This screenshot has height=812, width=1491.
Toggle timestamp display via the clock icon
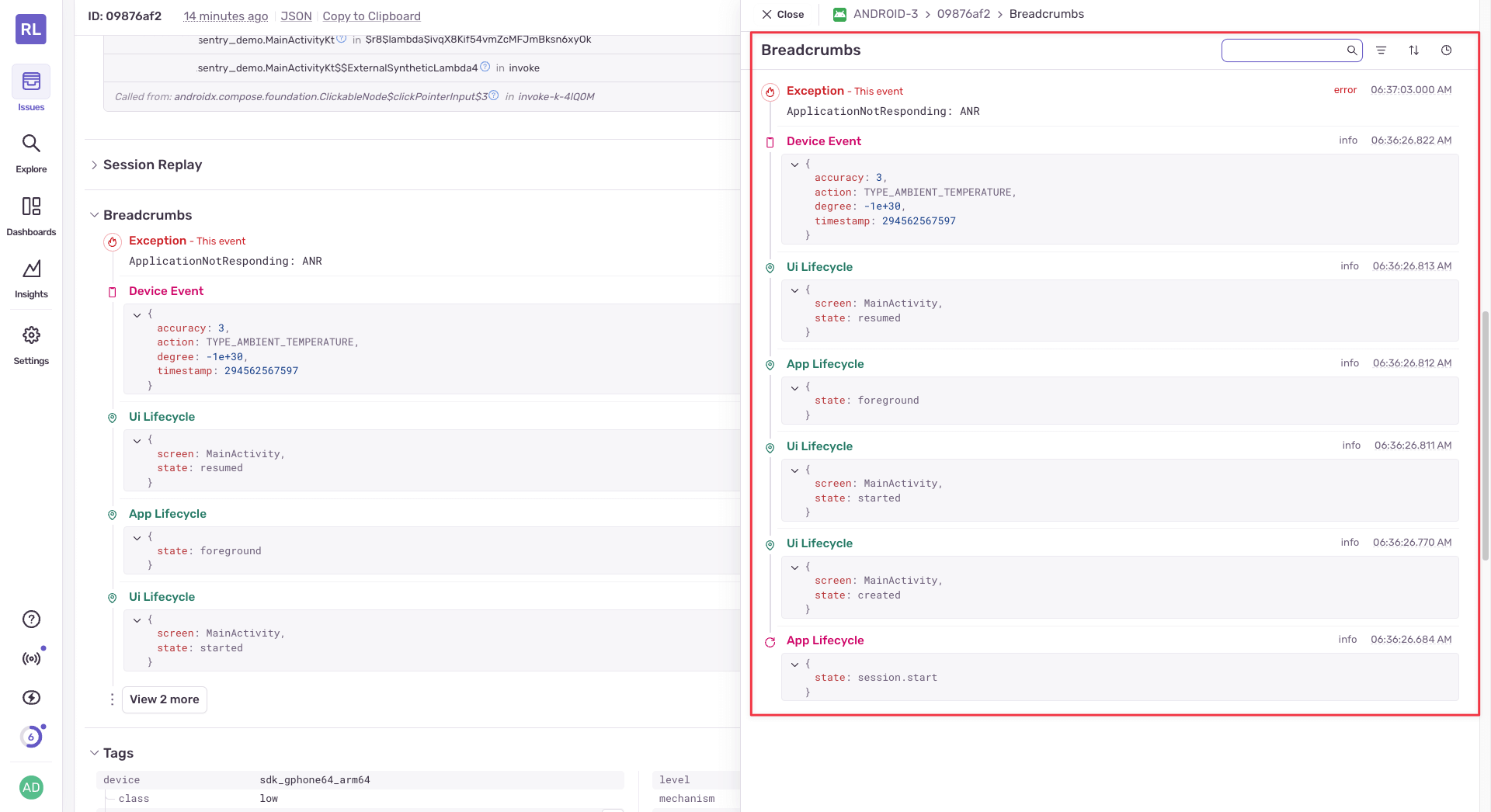[x=1446, y=50]
